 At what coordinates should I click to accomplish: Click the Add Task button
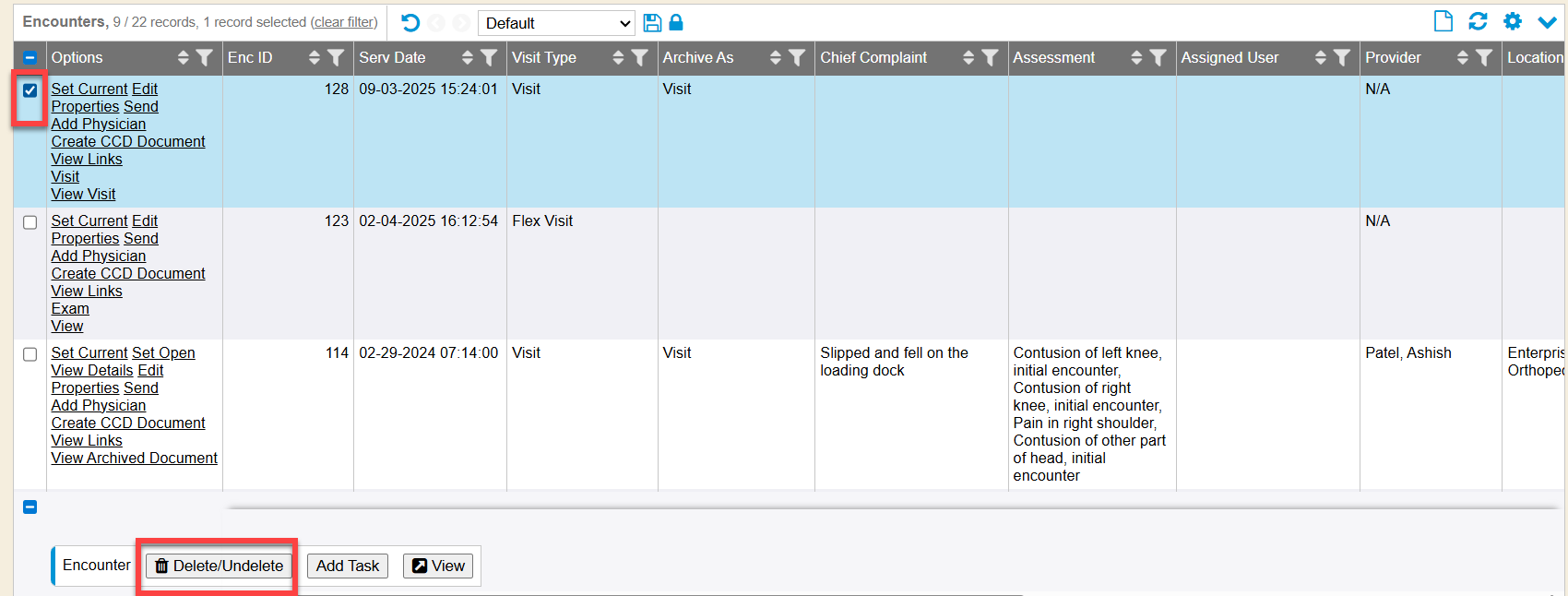348,566
